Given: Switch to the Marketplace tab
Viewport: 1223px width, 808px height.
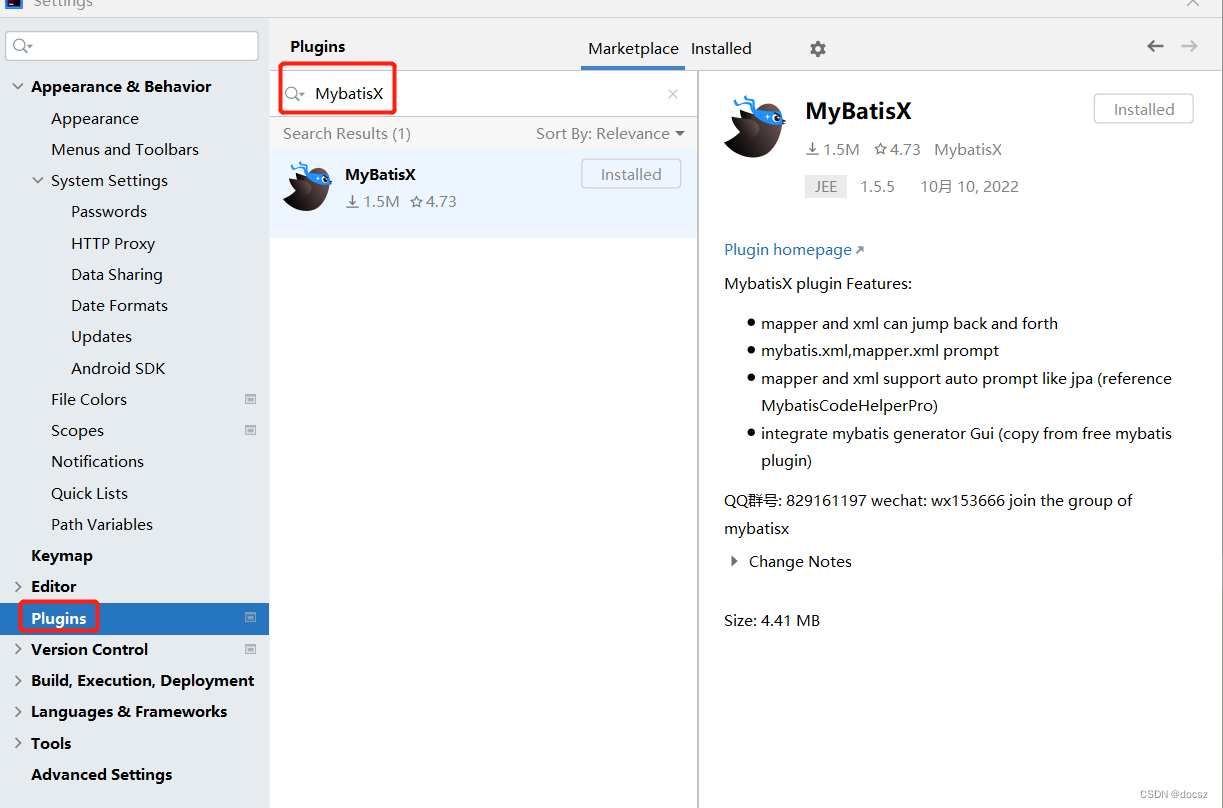Looking at the screenshot, I should pyautogui.click(x=633, y=48).
